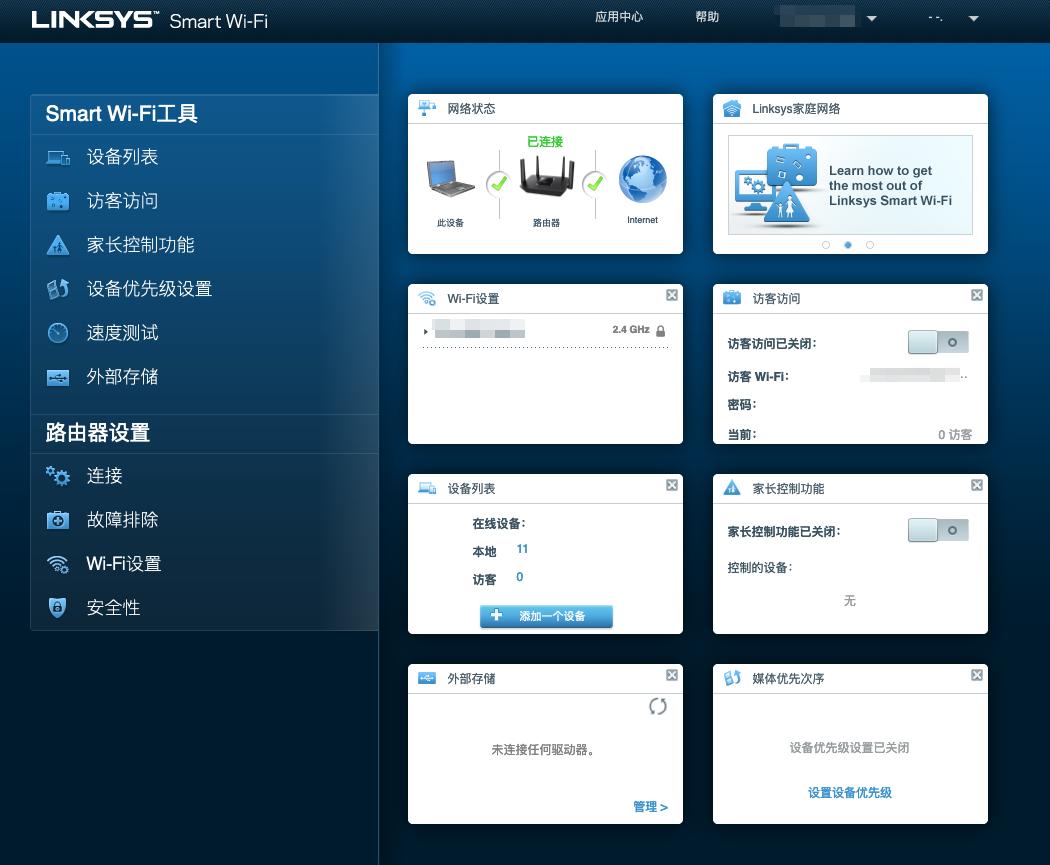Open the account dropdown in the top bar

coord(871,17)
